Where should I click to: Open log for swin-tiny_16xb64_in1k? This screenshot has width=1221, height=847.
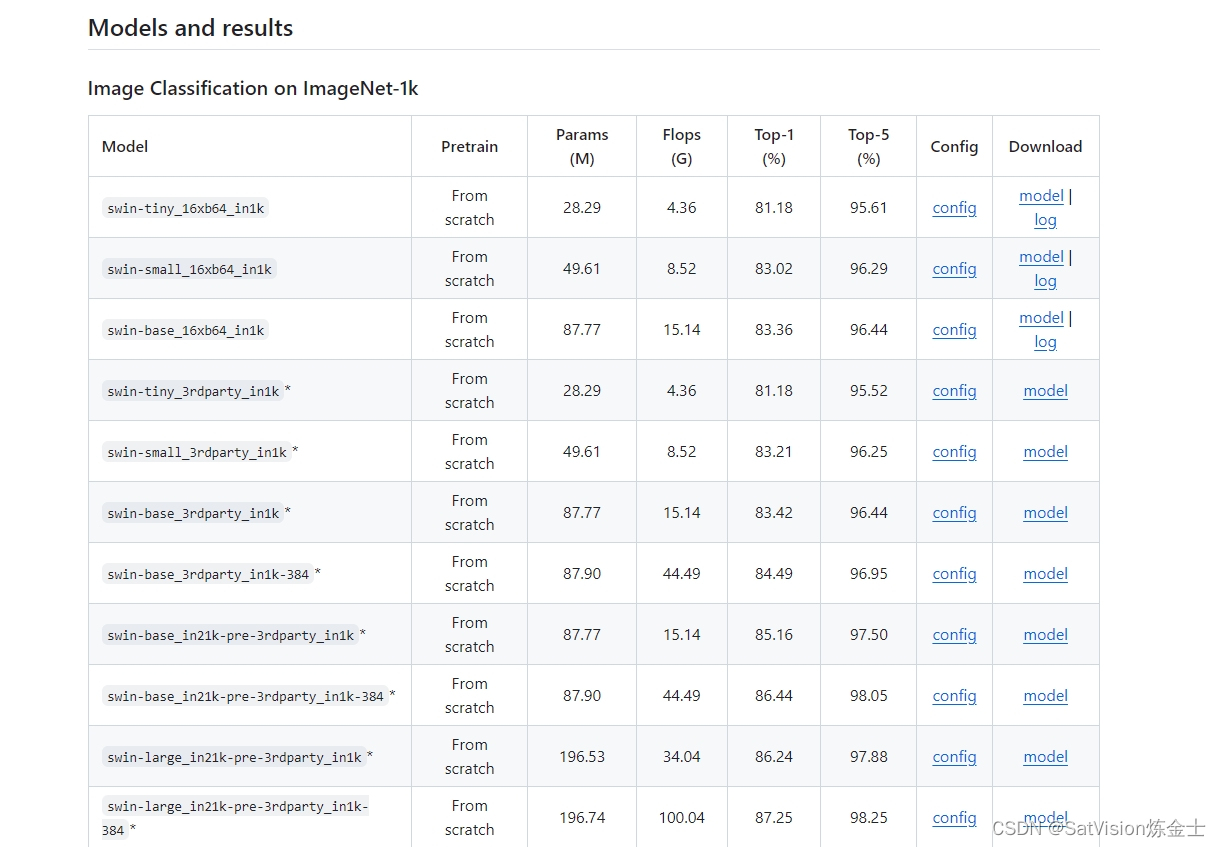(x=1045, y=220)
